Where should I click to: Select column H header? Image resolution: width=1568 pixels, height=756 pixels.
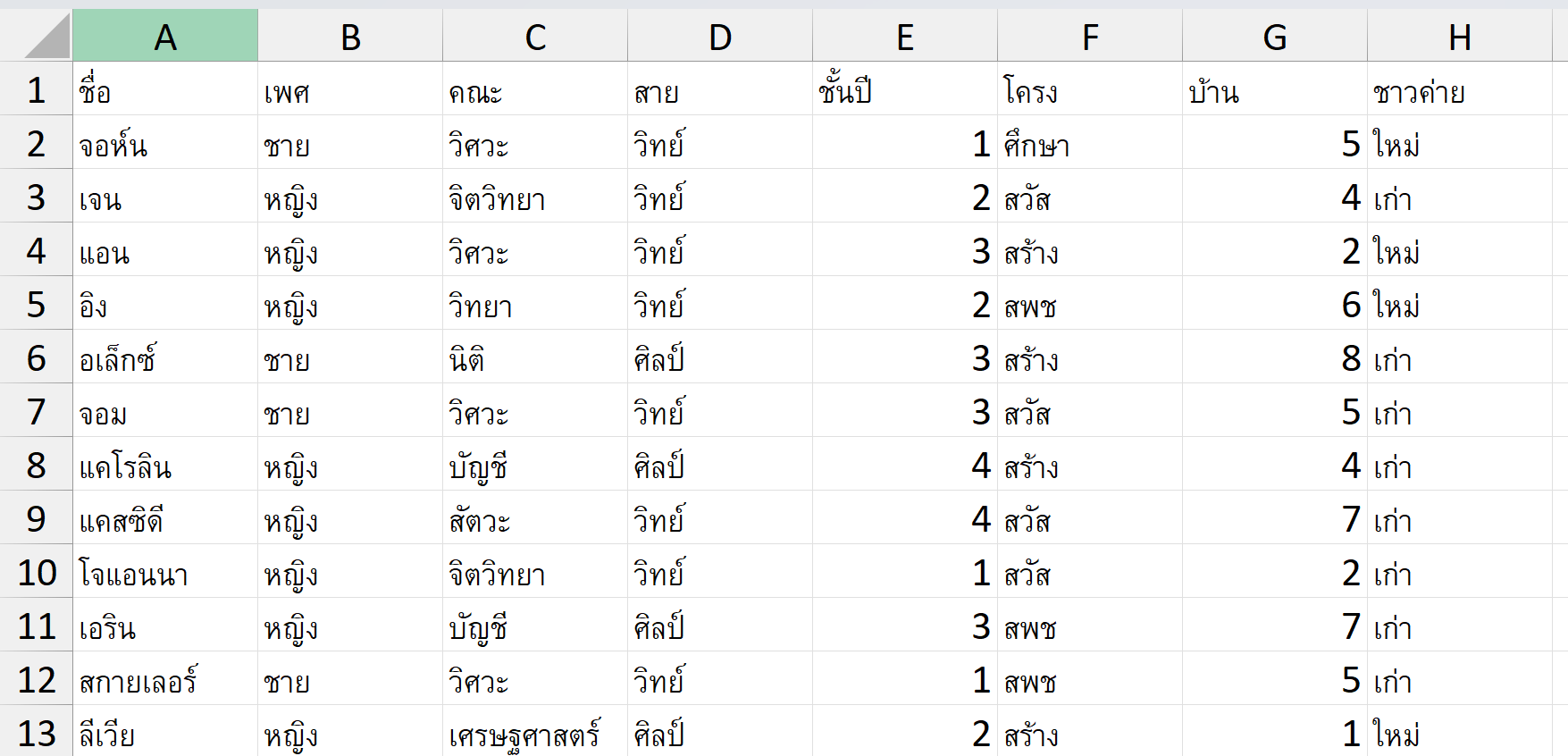tap(1460, 36)
